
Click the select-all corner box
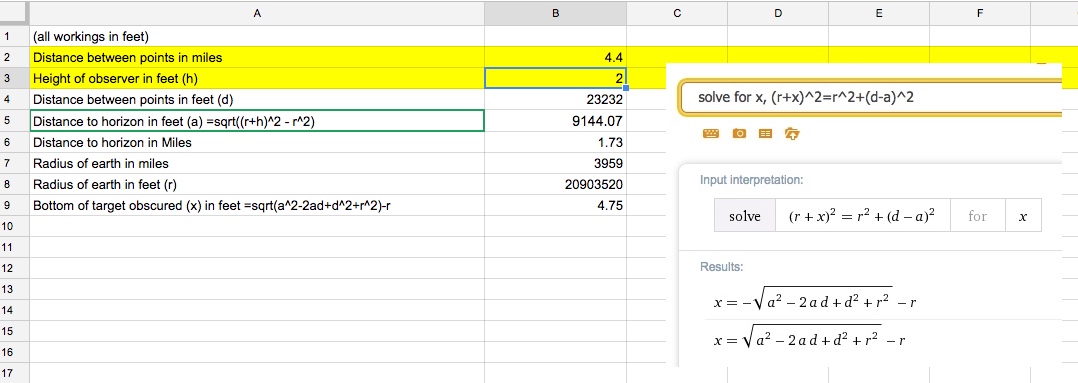point(14,12)
